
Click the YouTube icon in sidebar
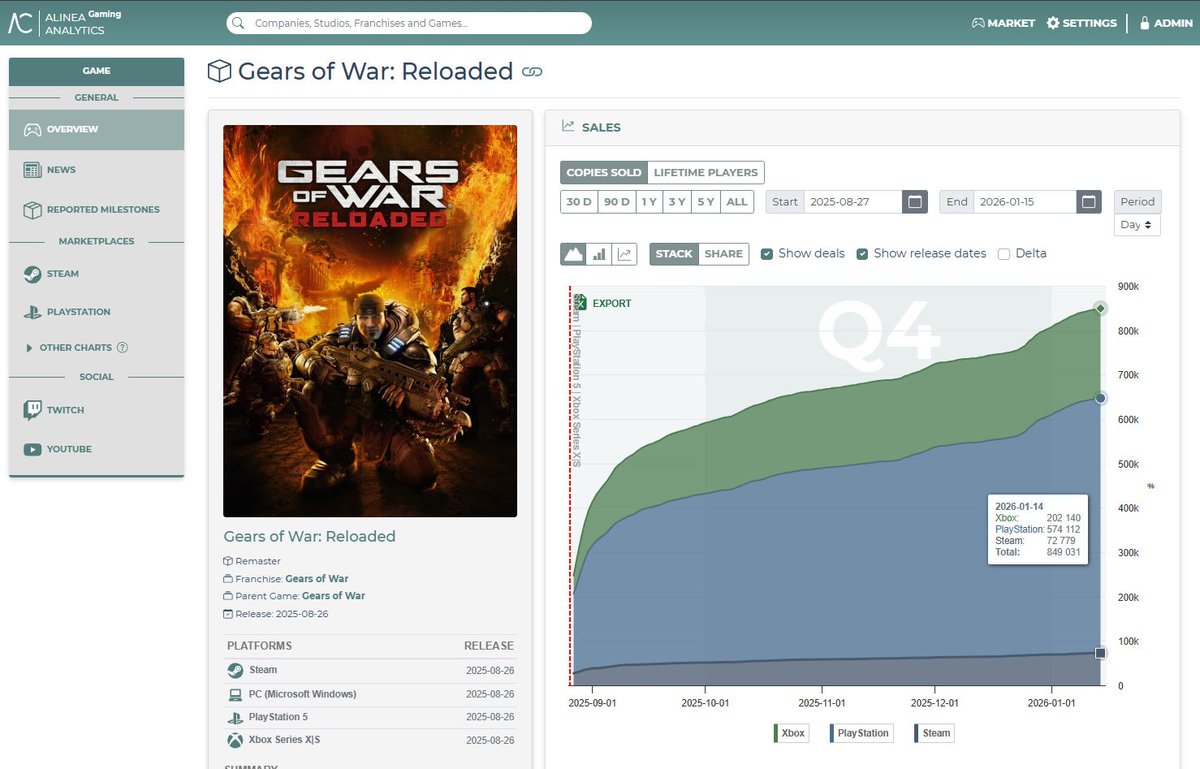32,449
